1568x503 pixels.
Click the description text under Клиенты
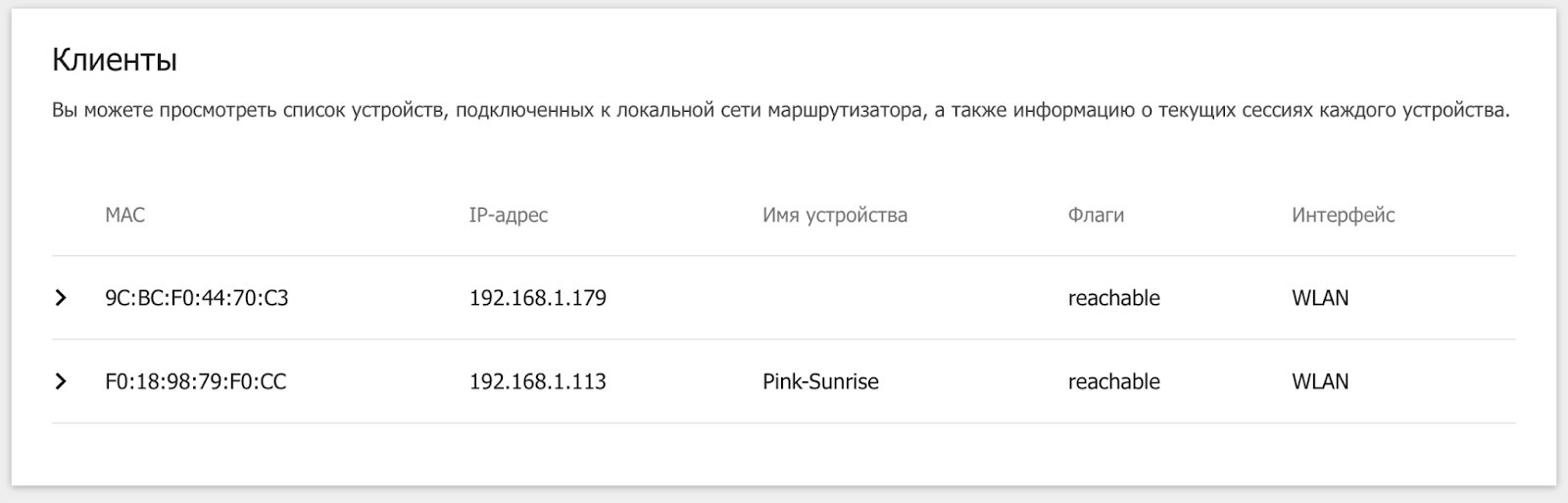coord(780,111)
